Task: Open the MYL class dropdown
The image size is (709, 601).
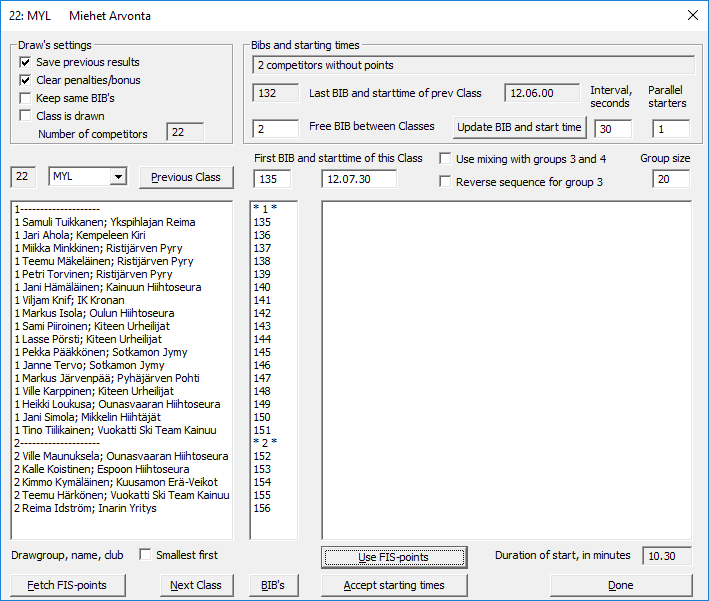Action: (119, 177)
